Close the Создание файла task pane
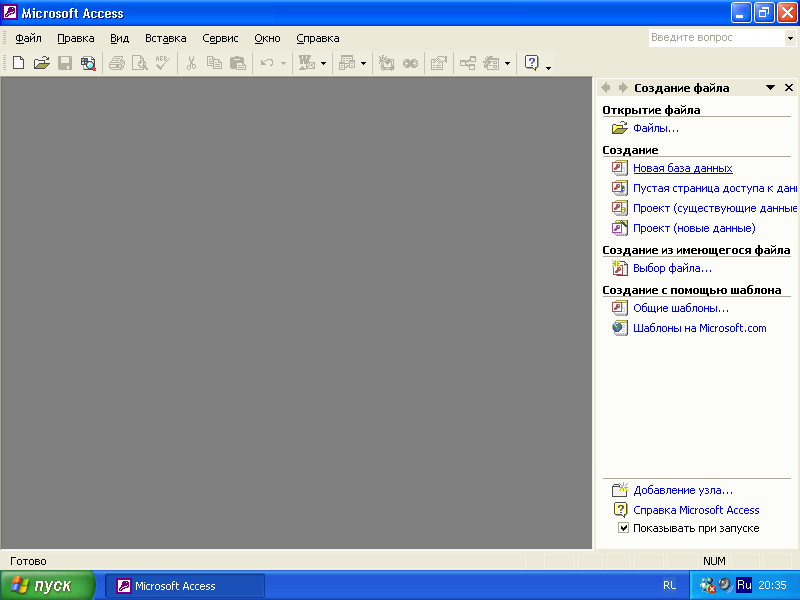800x600 pixels. coord(789,88)
